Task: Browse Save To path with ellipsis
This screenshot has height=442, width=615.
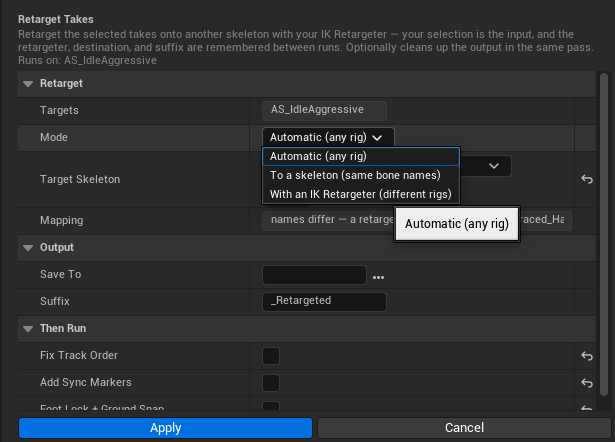Action: click(378, 277)
